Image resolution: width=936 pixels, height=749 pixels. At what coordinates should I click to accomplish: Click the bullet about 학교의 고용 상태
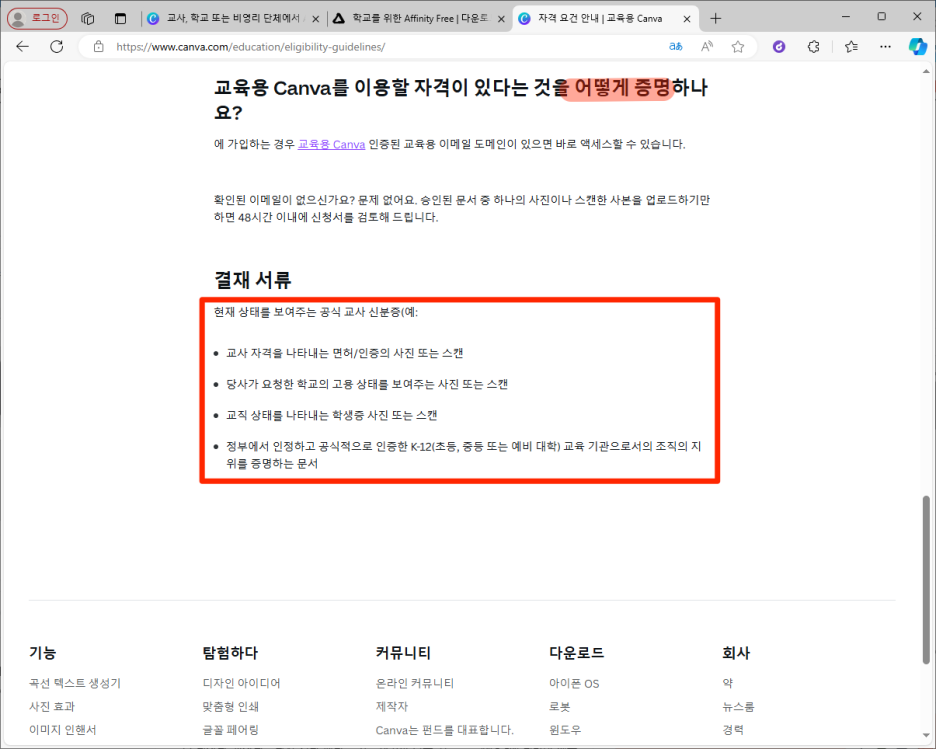(x=367, y=384)
